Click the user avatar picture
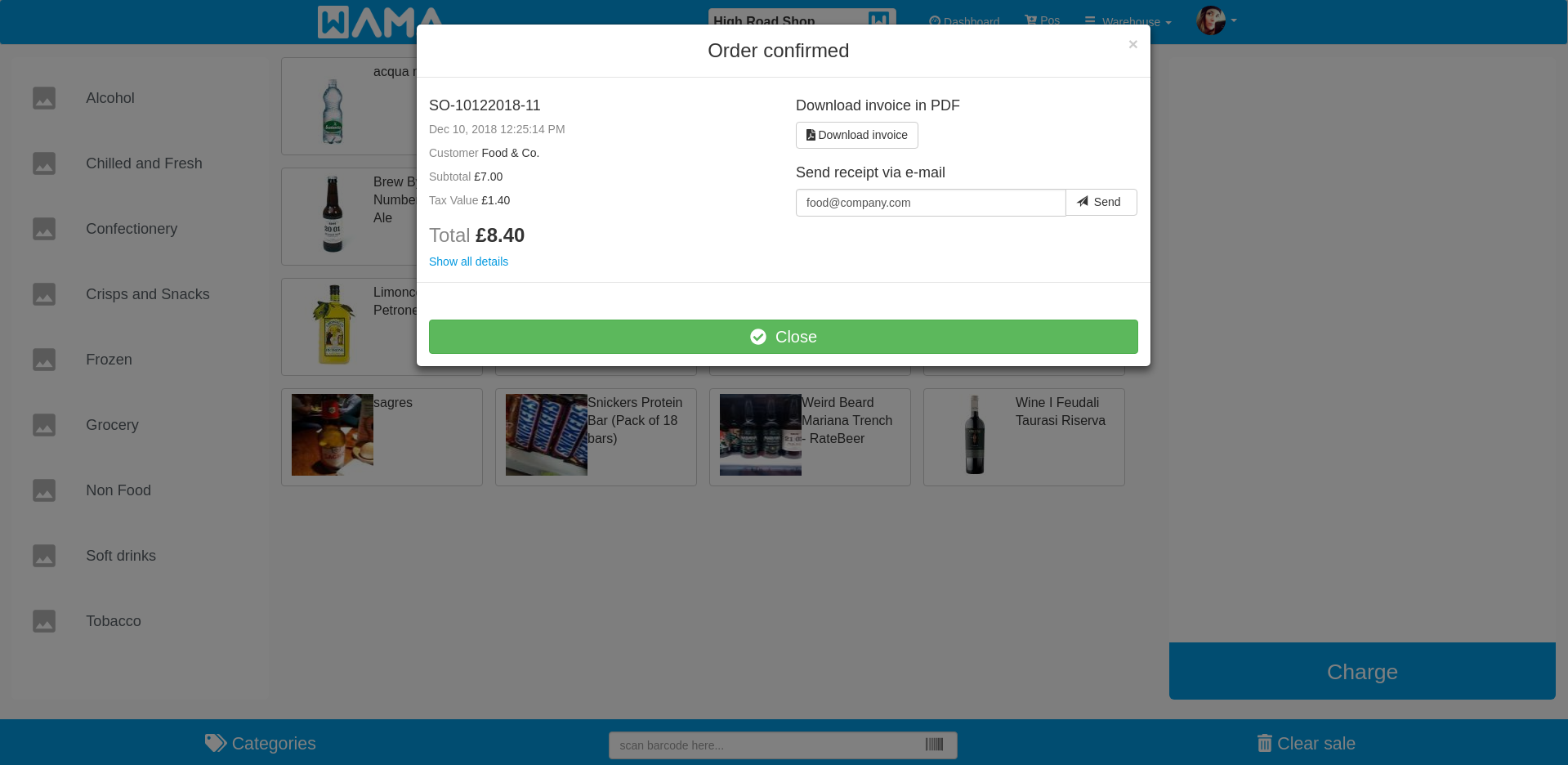Image resolution: width=1568 pixels, height=765 pixels. click(1211, 20)
